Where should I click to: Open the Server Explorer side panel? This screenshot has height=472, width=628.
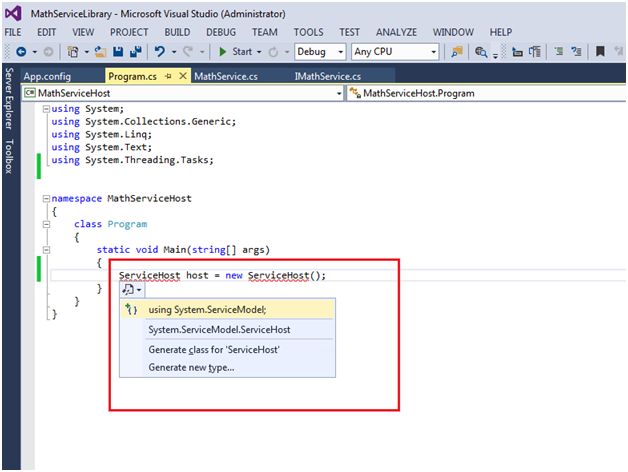point(9,98)
